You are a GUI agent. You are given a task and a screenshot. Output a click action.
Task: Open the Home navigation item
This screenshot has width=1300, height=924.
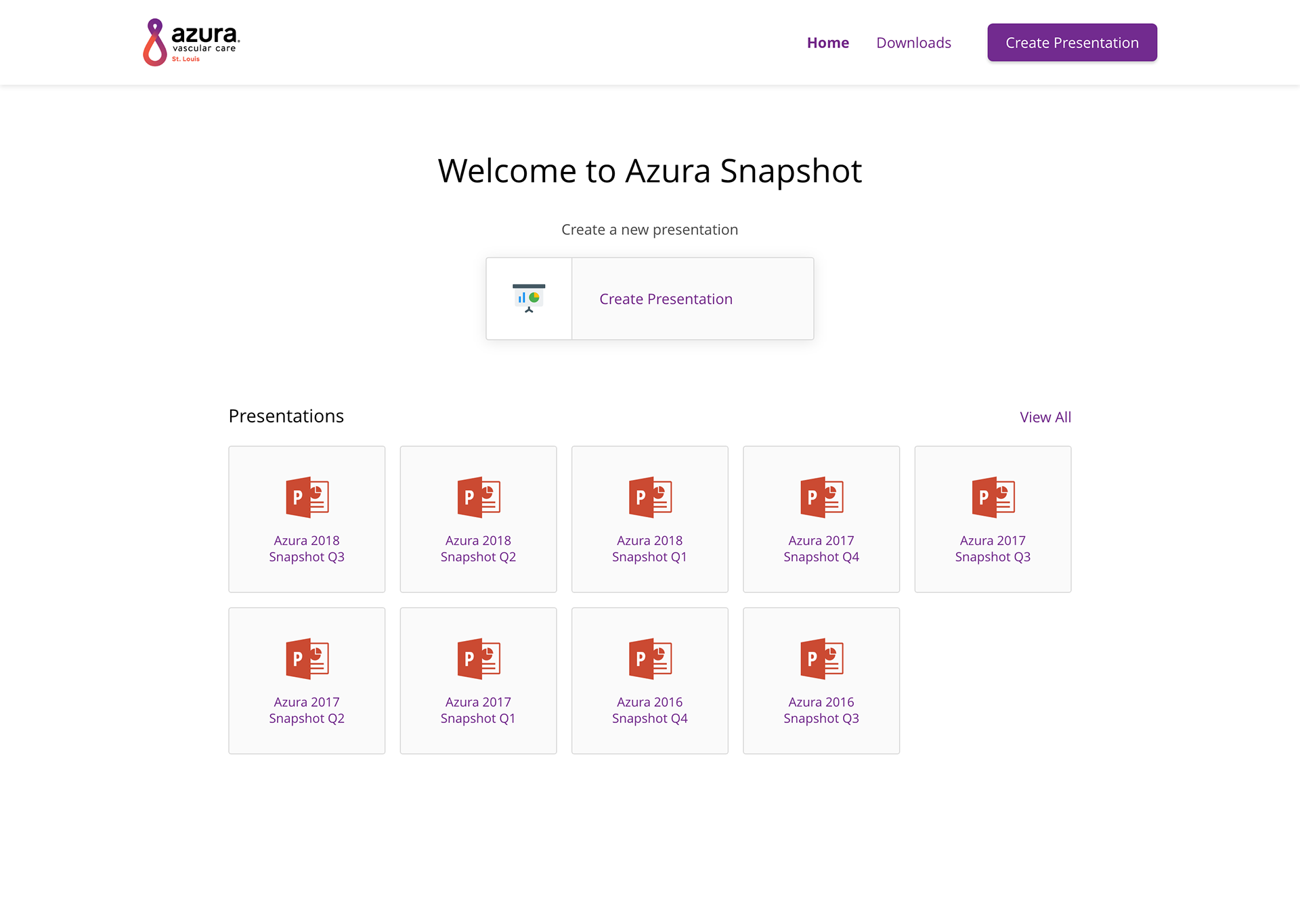tap(827, 43)
